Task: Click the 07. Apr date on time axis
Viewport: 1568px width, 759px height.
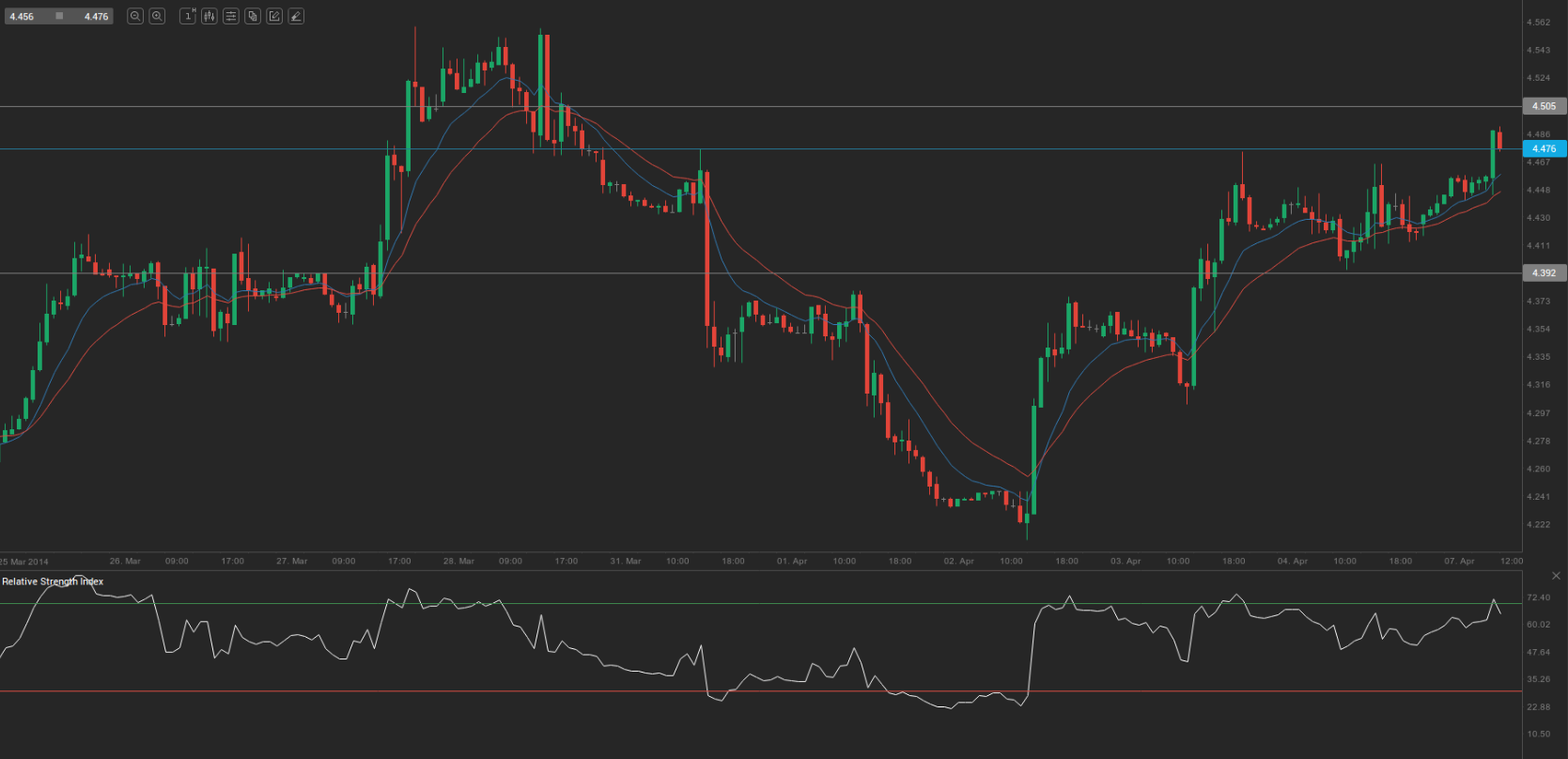Action: tap(1459, 561)
